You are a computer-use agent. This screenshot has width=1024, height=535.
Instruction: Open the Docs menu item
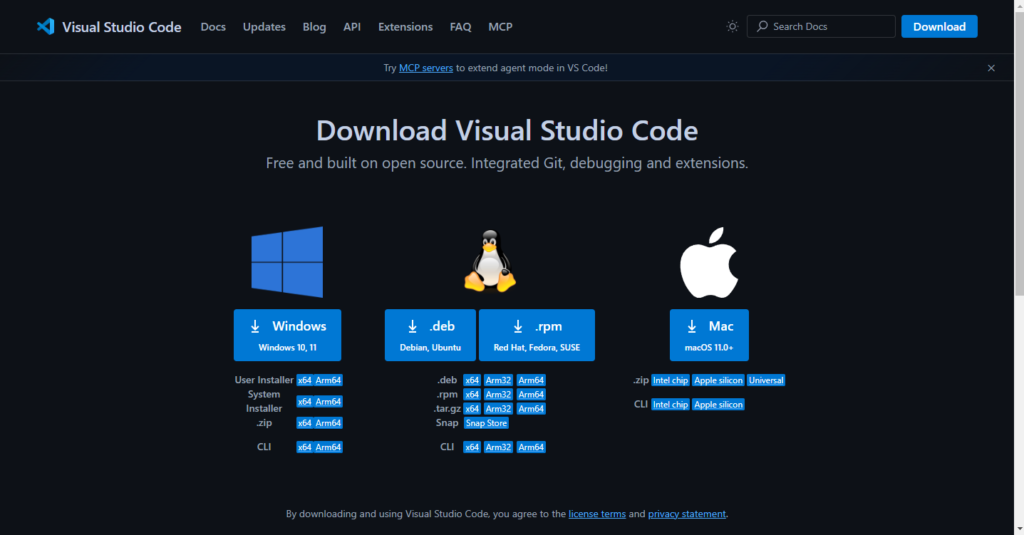[x=213, y=27]
